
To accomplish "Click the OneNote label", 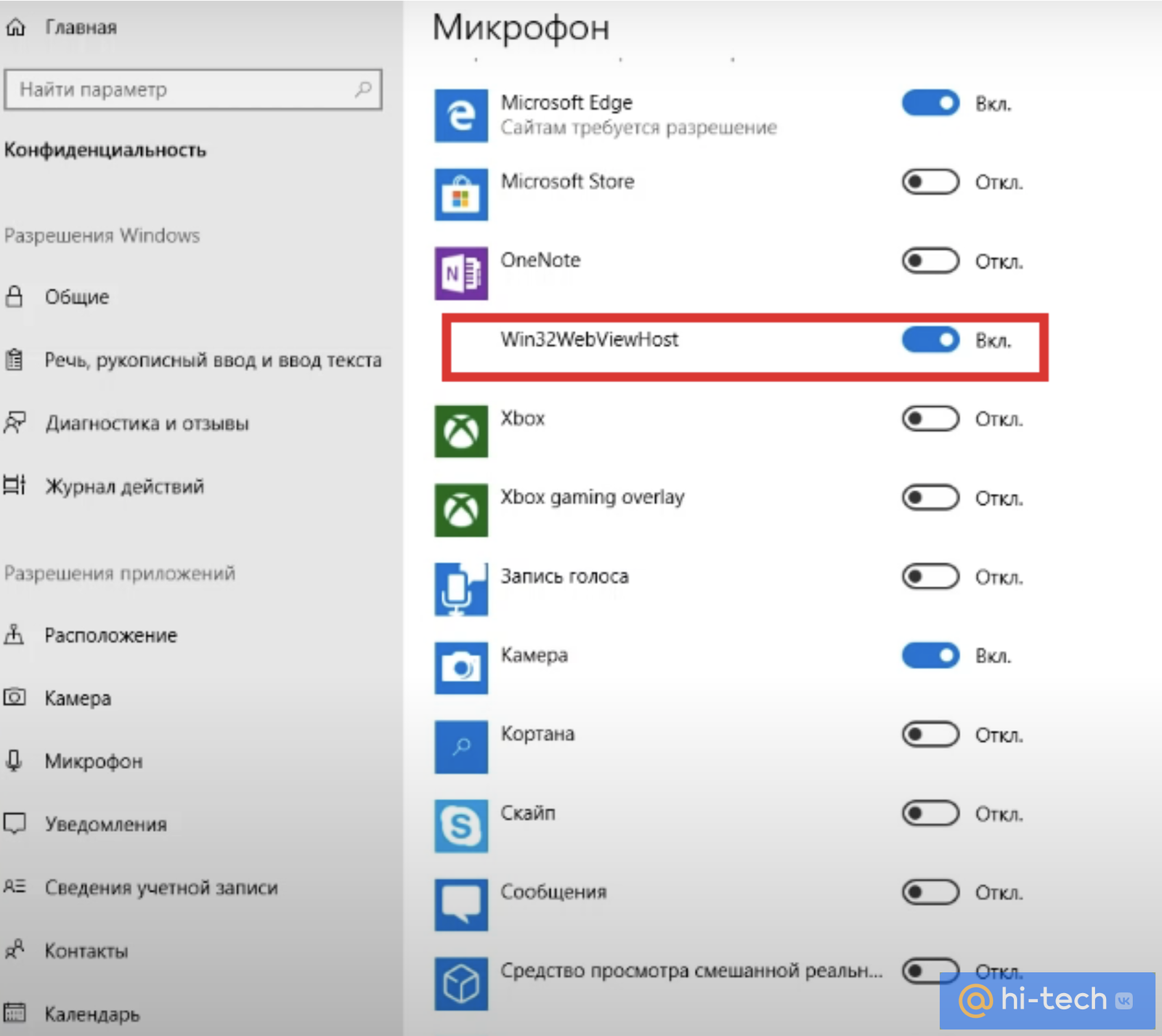I will pyautogui.click(x=540, y=260).
